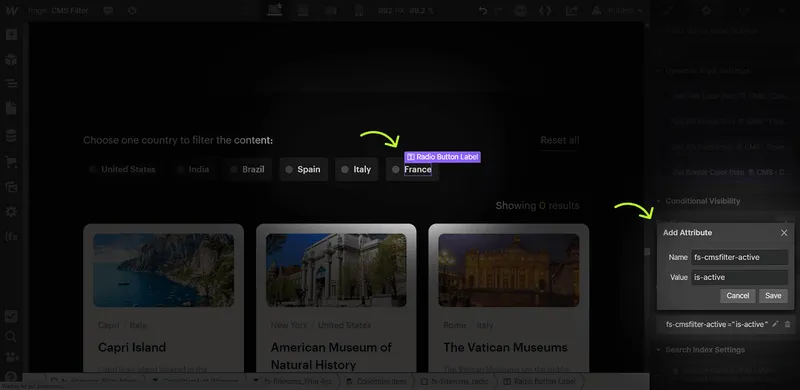Open the Project Settings gear in sidebar
Image resolution: width=800 pixels, height=390 pixels.
coord(11,211)
